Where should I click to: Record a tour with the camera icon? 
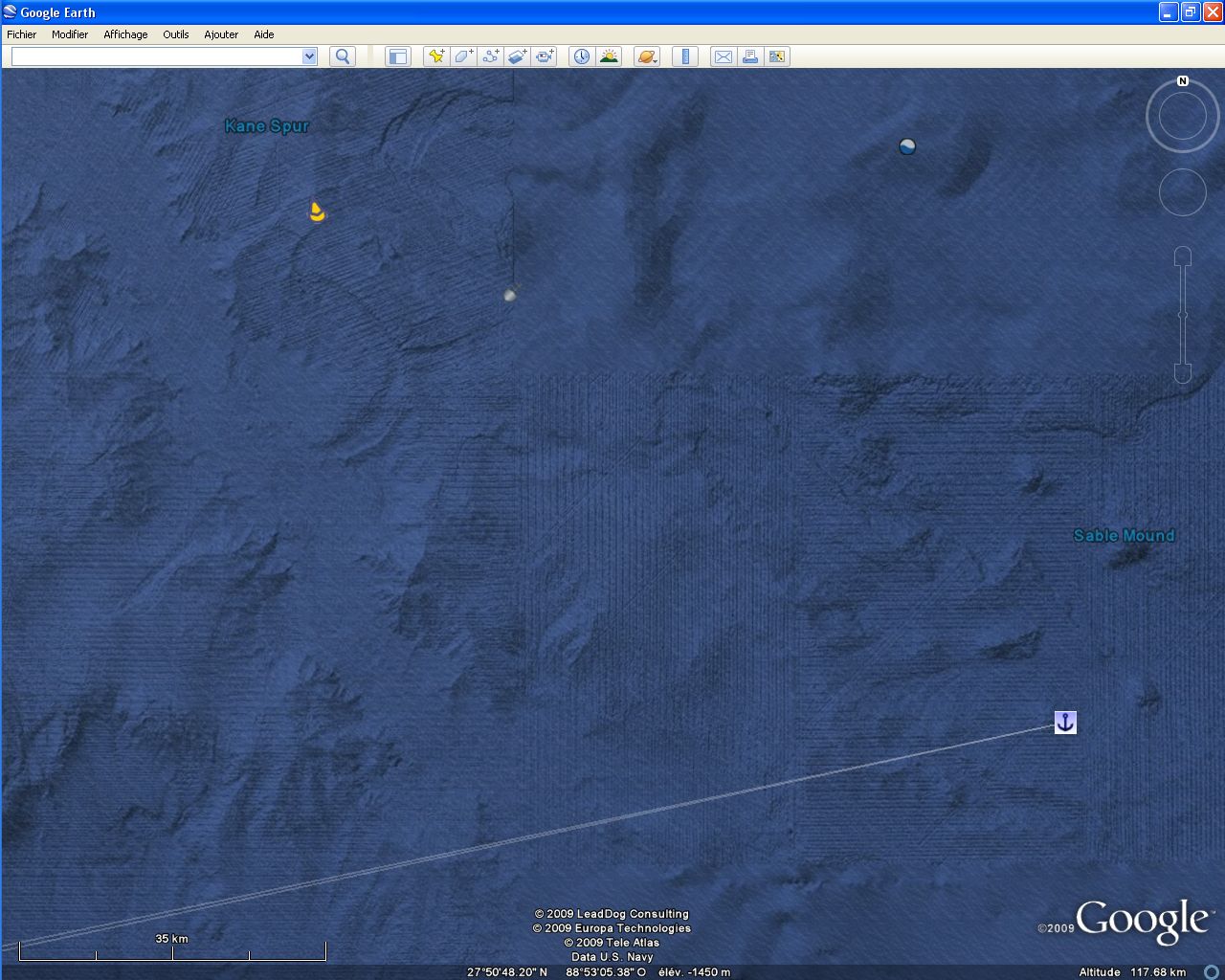tap(546, 56)
